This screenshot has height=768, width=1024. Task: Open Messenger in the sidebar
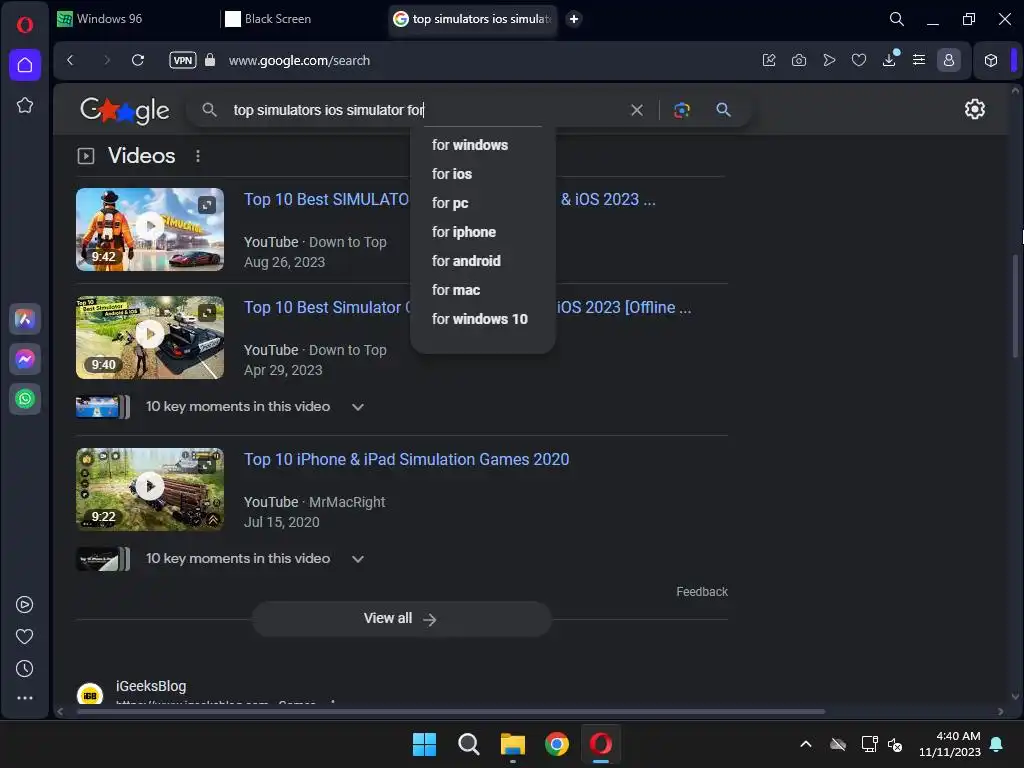(25, 359)
